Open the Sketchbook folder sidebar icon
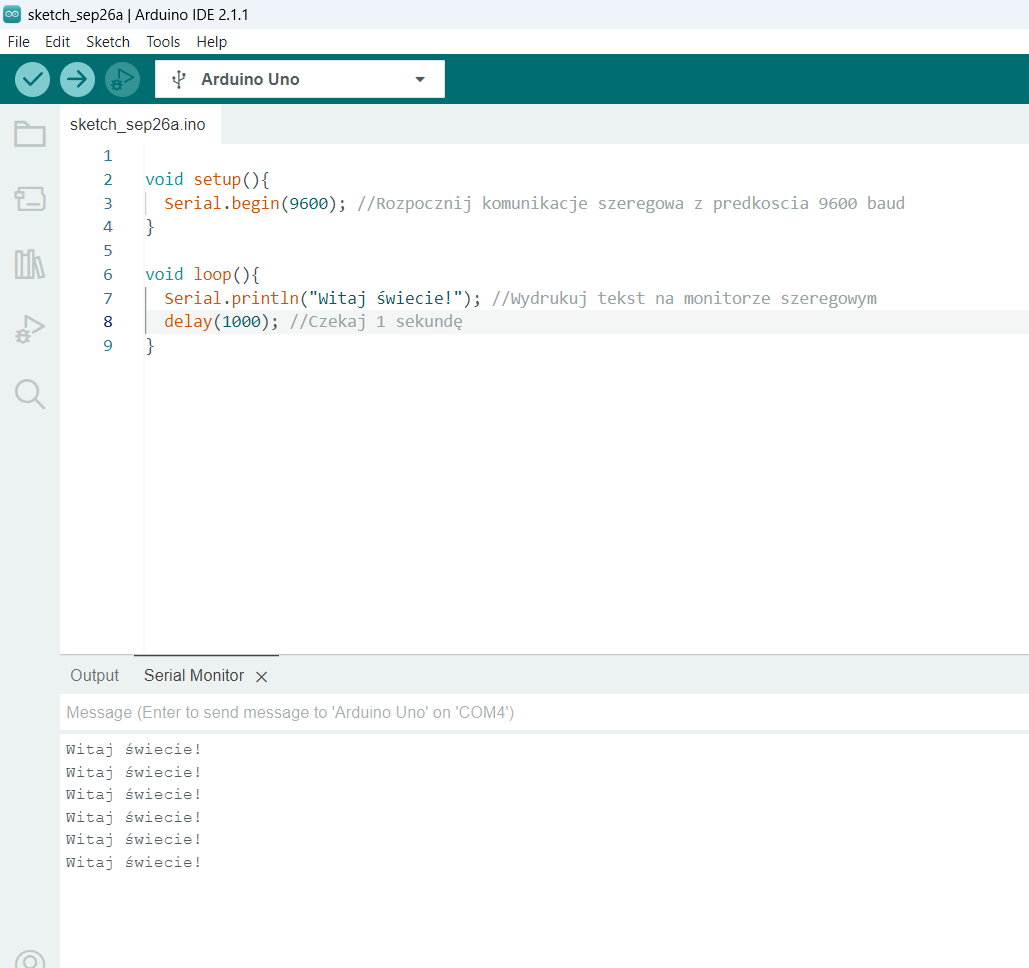1029x968 pixels. click(x=30, y=134)
